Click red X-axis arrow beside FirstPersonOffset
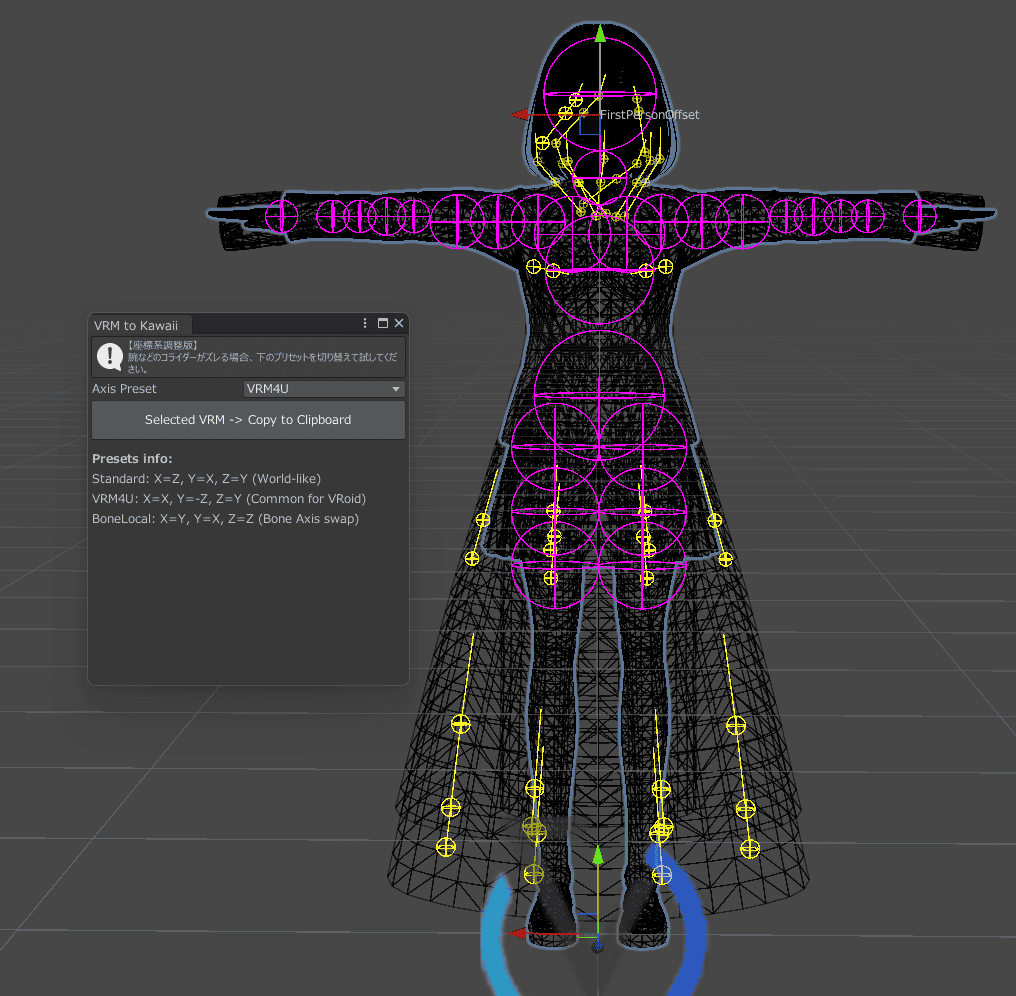This screenshot has width=1016, height=996. point(520,115)
